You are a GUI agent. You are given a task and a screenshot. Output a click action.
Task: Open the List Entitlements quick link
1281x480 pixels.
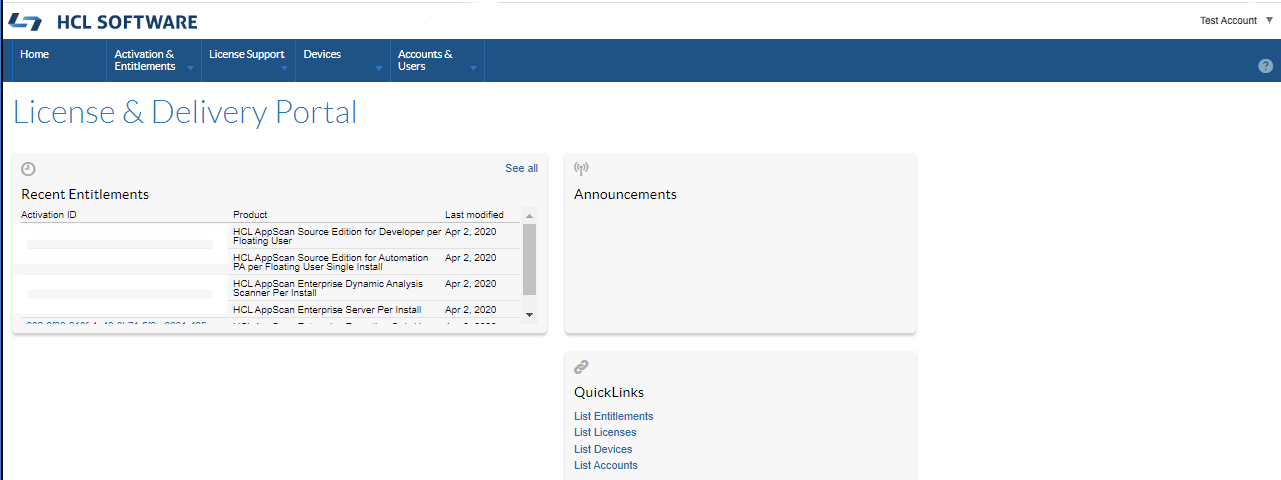(x=613, y=416)
